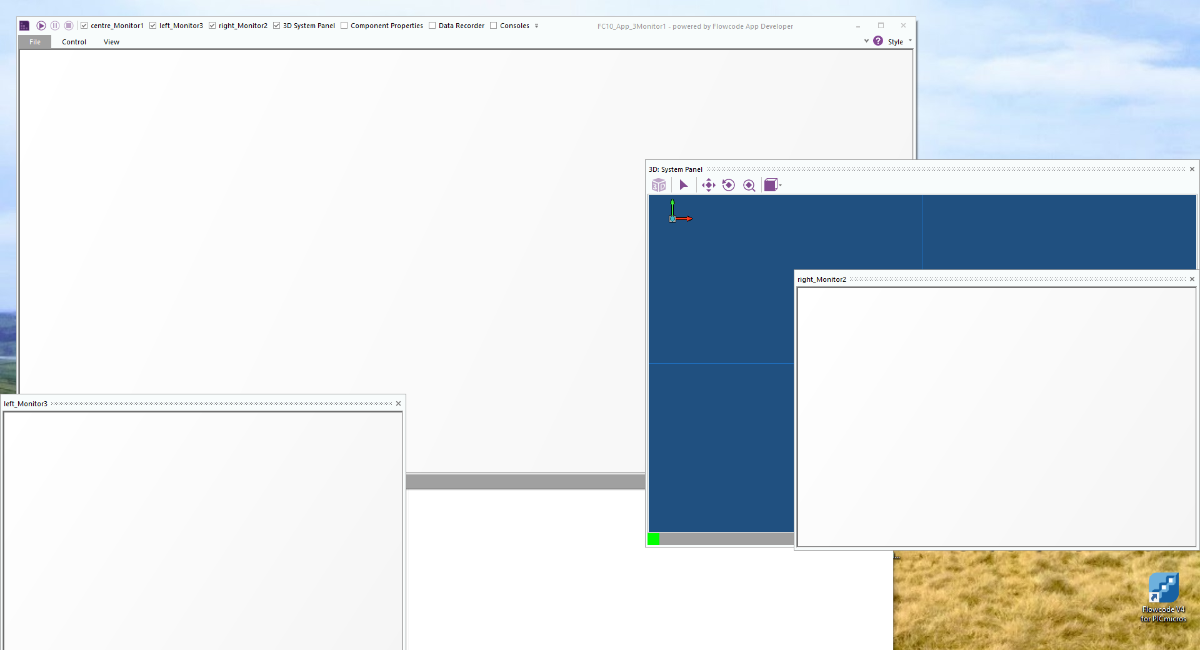Image resolution: width=1200 pixels, height=650 pixels.
Task: Uncheck the centre_Monitor1 checkbox
Action: (84, 25)
